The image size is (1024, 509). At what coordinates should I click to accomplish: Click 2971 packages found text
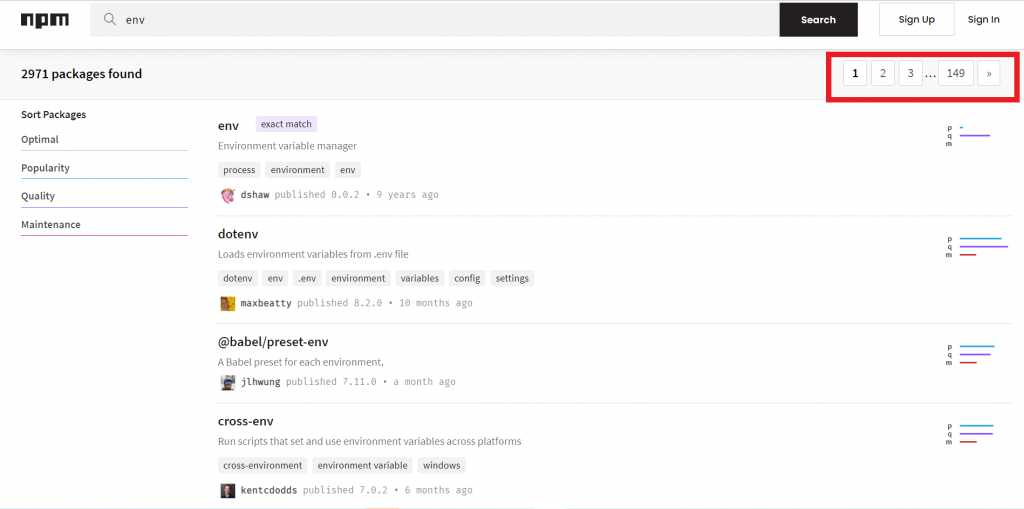82,74
